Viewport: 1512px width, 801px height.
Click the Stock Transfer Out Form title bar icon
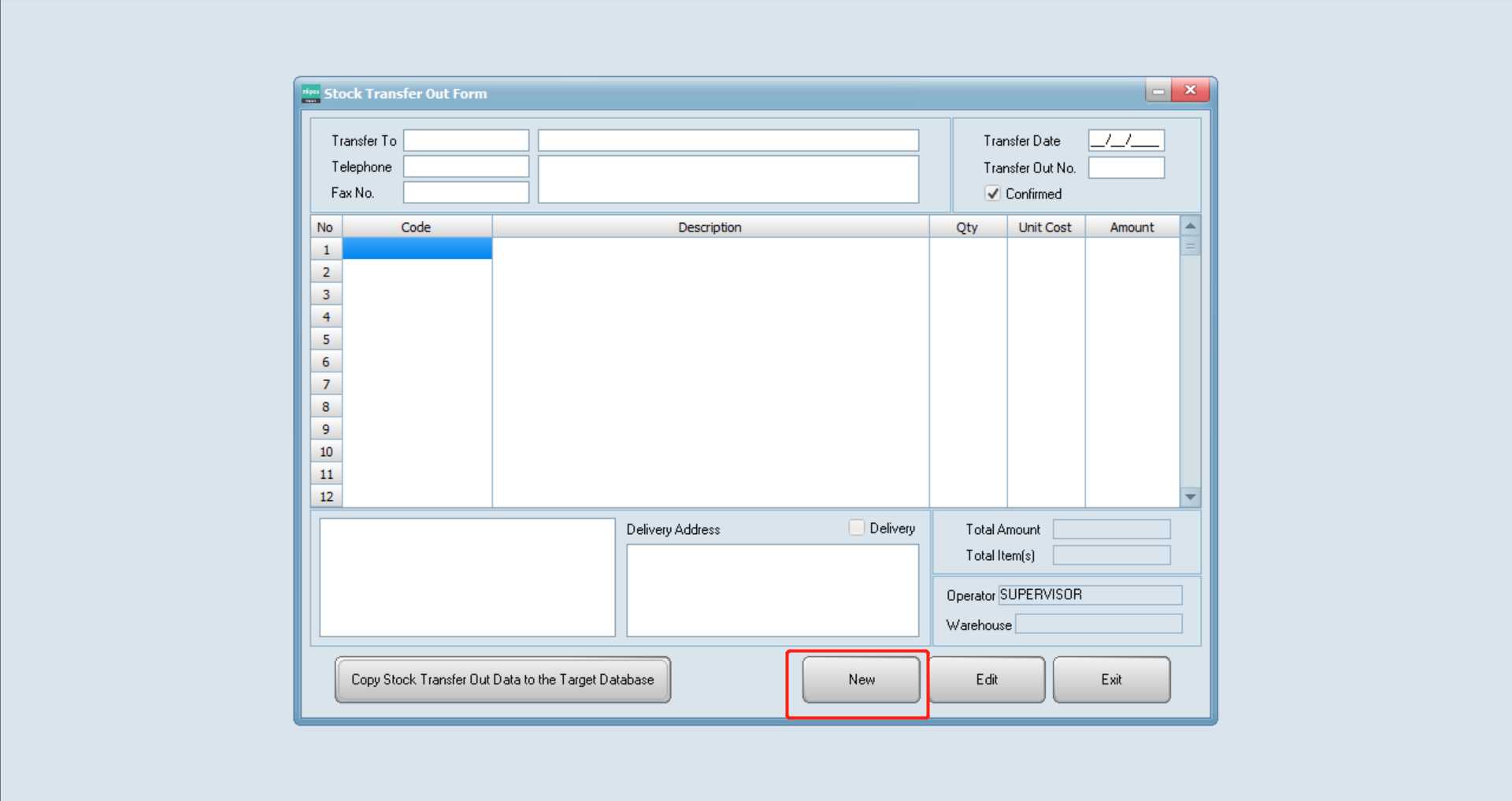(310, 92)
